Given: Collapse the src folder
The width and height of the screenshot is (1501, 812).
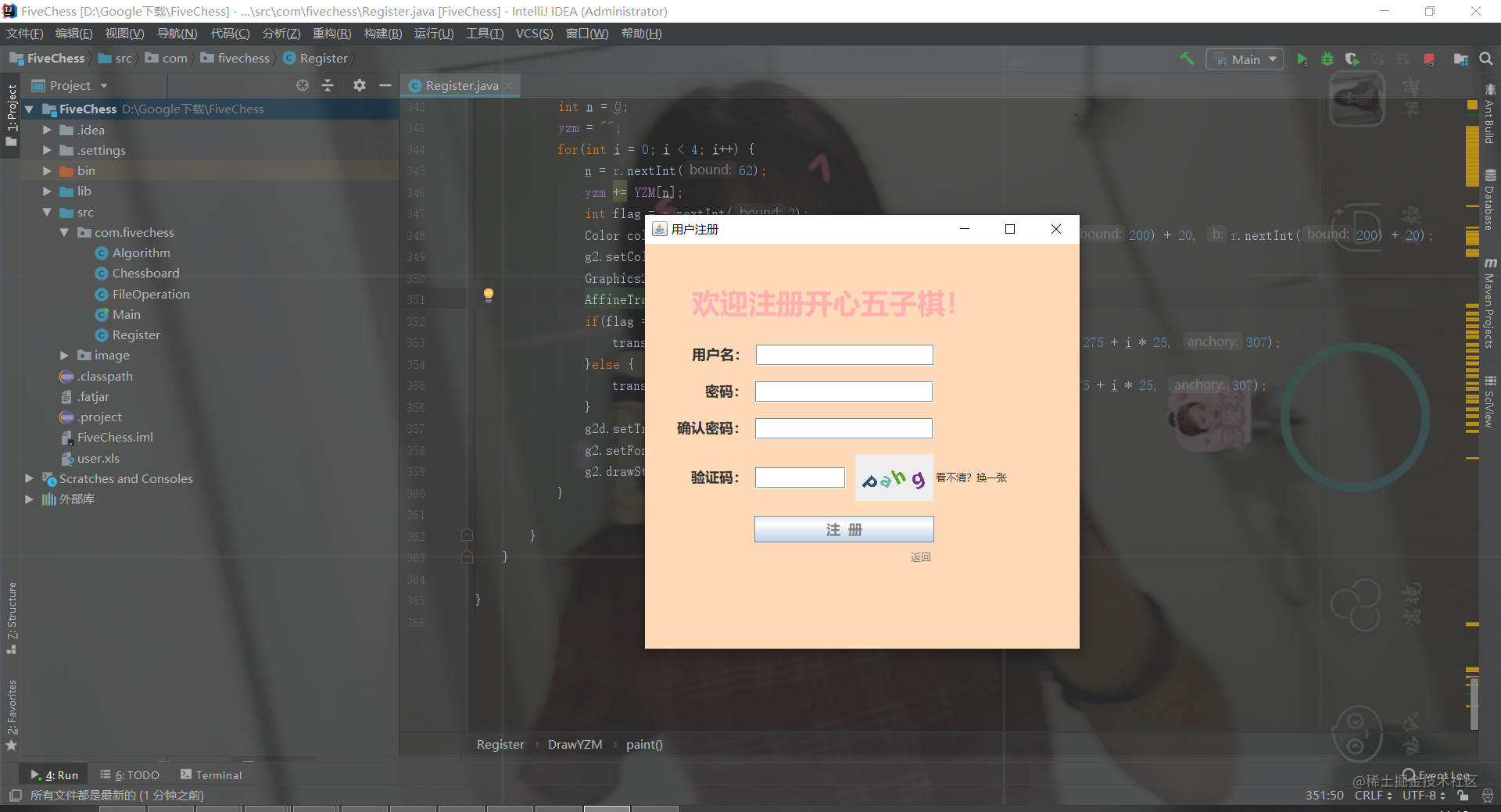Looking at the screenshot, I should [x=47, y=212].
